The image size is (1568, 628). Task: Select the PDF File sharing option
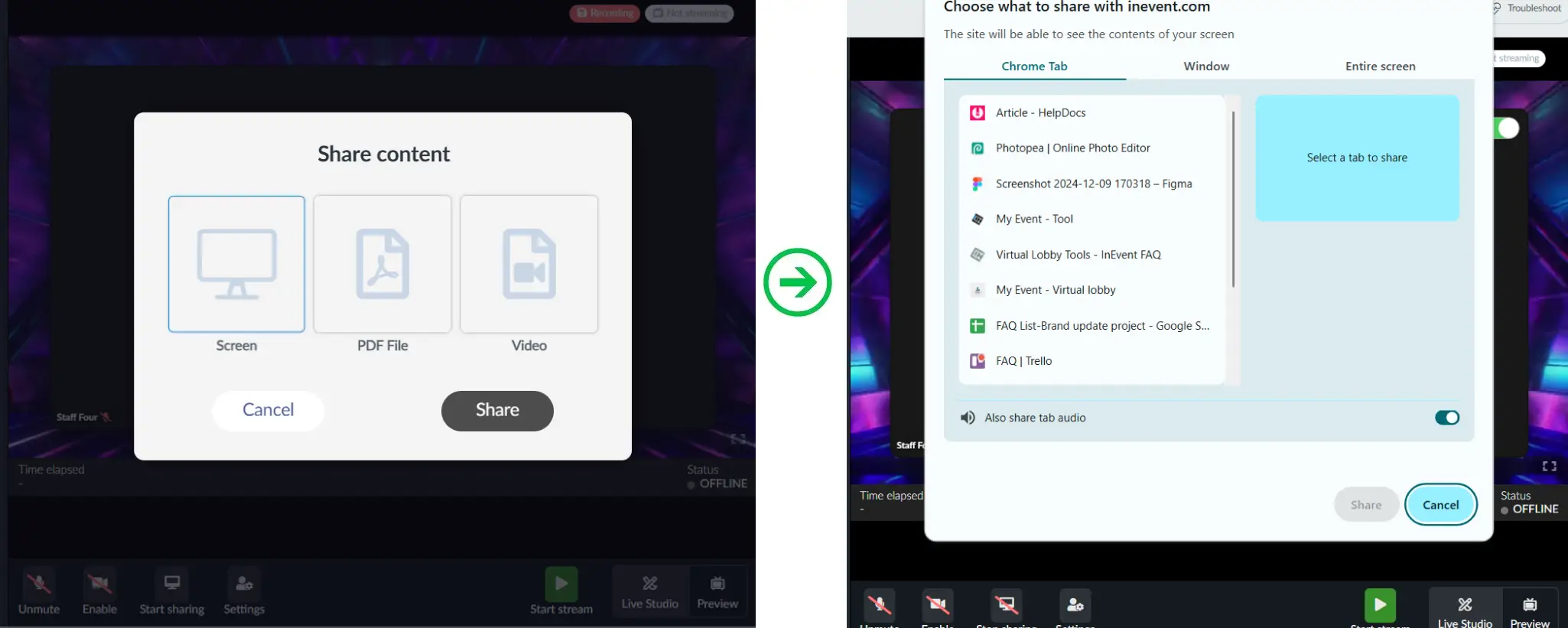(x=382, y=264)
